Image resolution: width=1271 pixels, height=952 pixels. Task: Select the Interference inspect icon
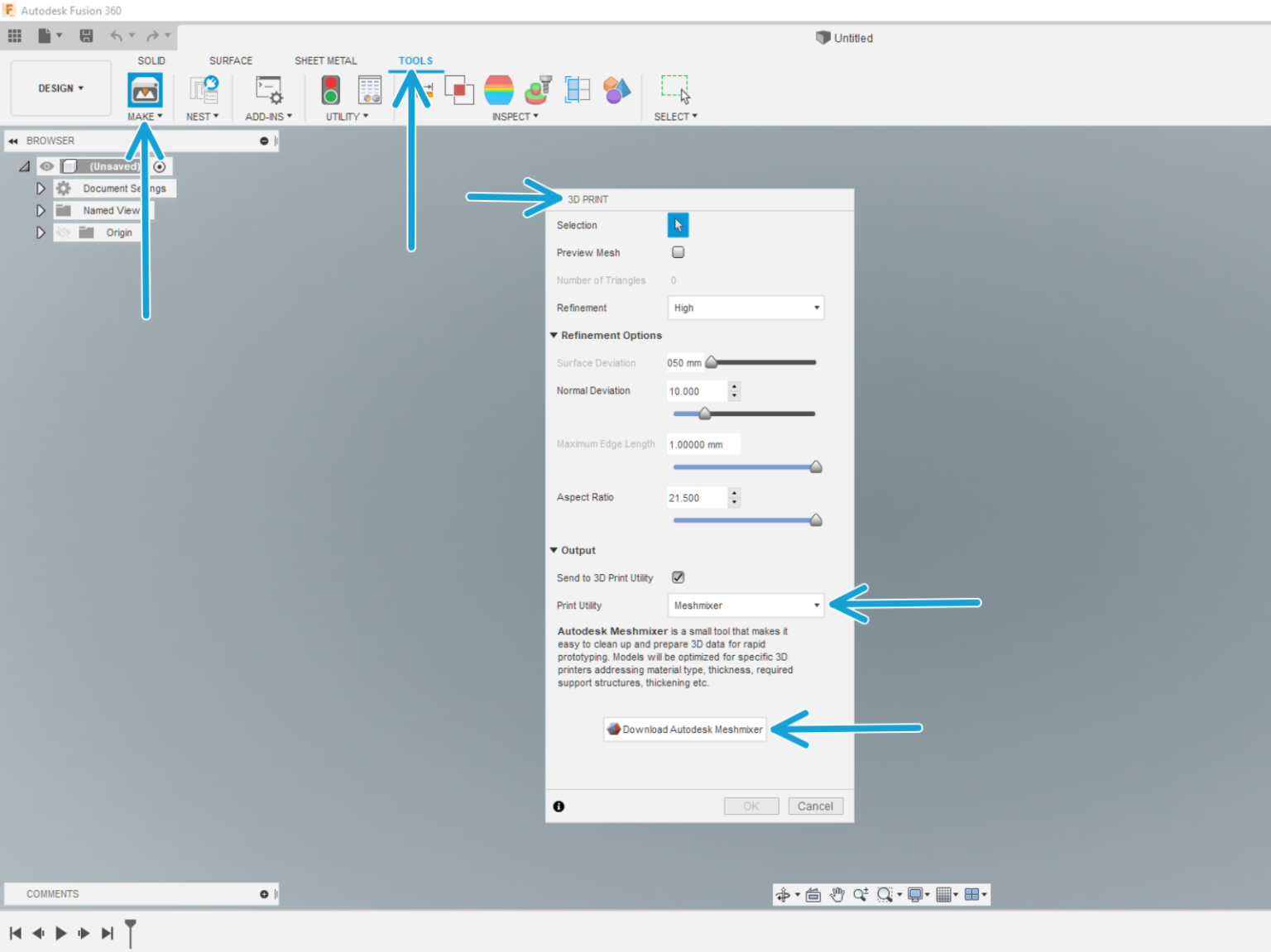point(458,89)
